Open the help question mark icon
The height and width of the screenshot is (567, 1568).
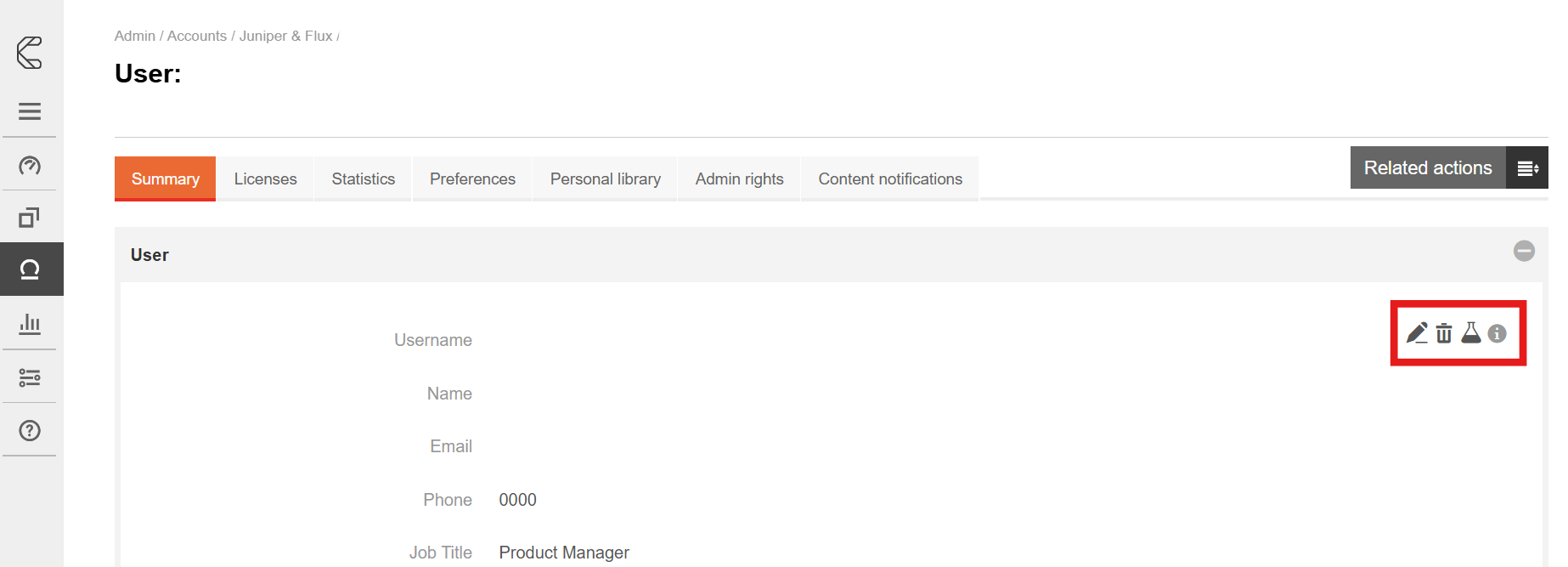click(30, 431)
